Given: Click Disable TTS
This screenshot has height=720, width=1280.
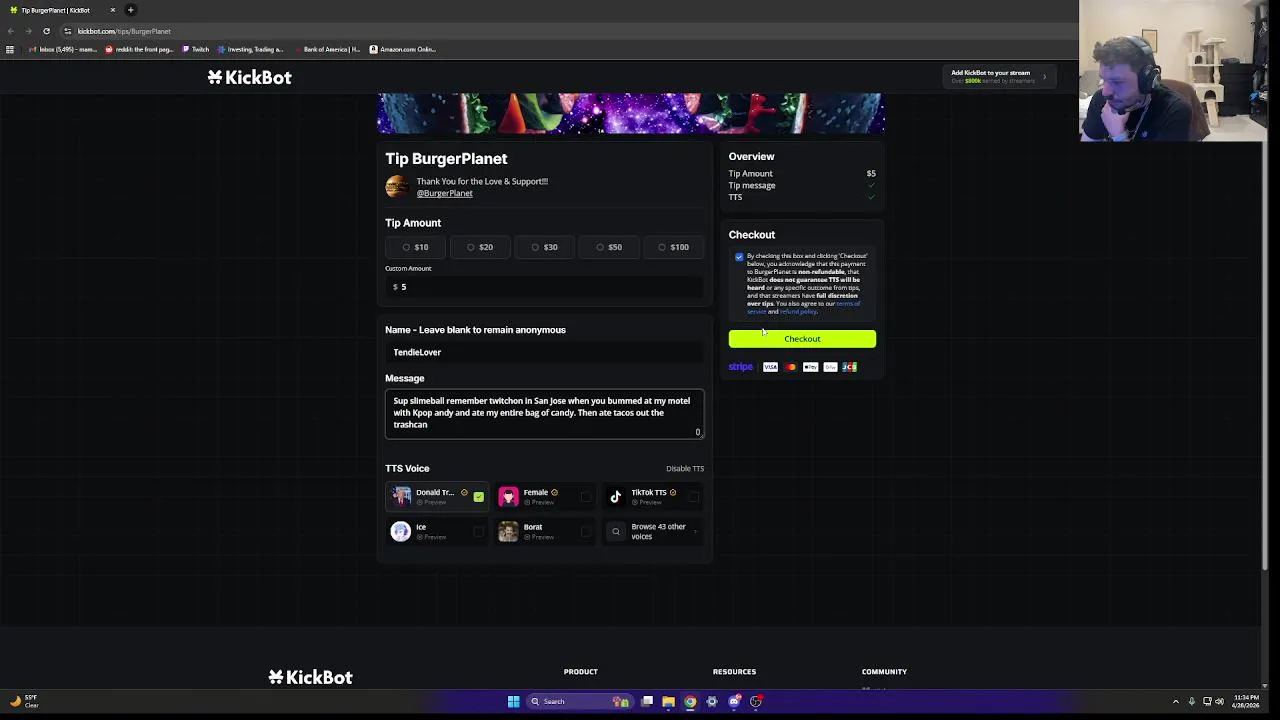Looking at the screenshot, I should [x=685, y=468].
